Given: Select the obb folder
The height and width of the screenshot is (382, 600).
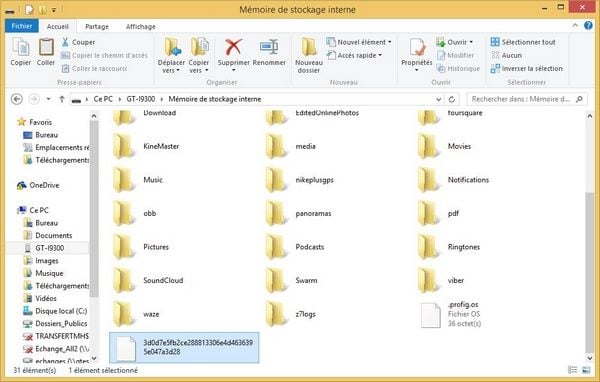Looking at the screenshot, I should point(135,213).
